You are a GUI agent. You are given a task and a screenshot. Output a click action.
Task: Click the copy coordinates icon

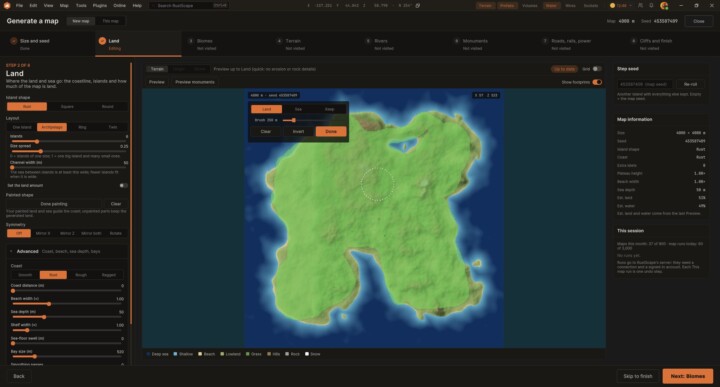[x=417, y=6]
